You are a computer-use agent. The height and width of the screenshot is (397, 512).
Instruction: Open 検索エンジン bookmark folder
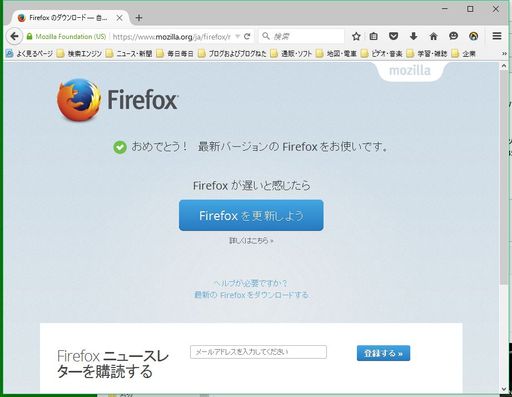coord(79,54)
